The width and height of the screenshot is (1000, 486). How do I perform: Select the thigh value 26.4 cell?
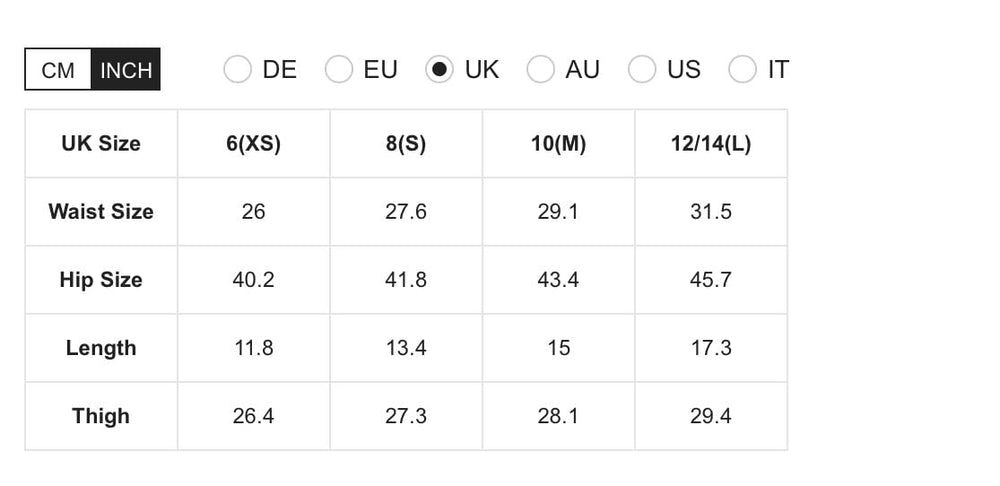(x=253, y=416)
